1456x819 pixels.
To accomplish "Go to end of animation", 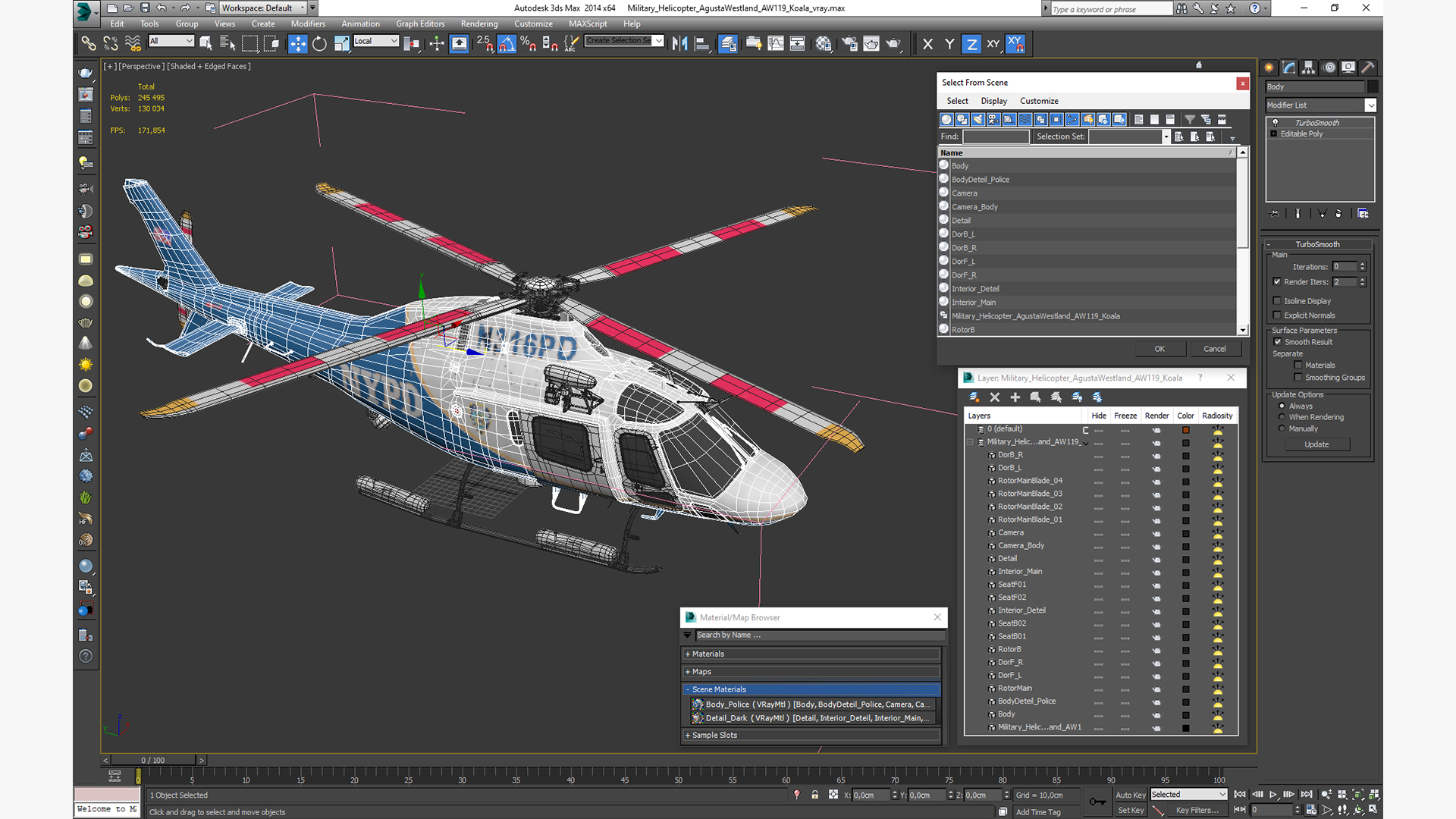I will point(1307,795).
